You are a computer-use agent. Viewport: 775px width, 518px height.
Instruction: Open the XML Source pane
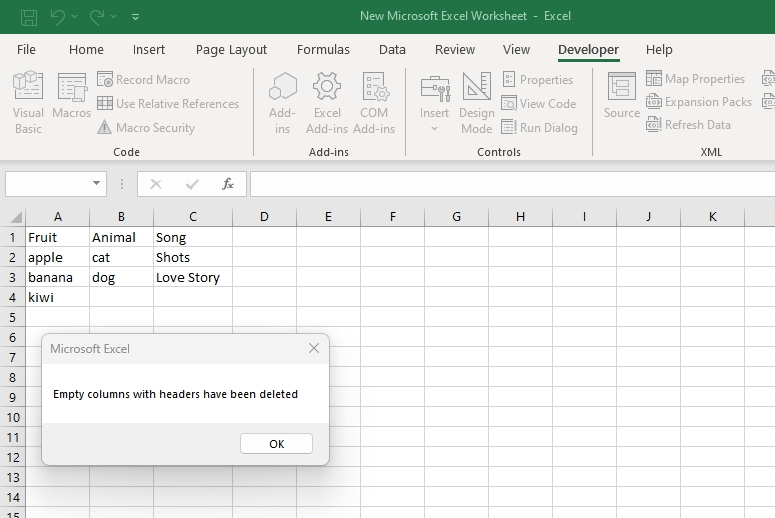(x=621, y=96)
